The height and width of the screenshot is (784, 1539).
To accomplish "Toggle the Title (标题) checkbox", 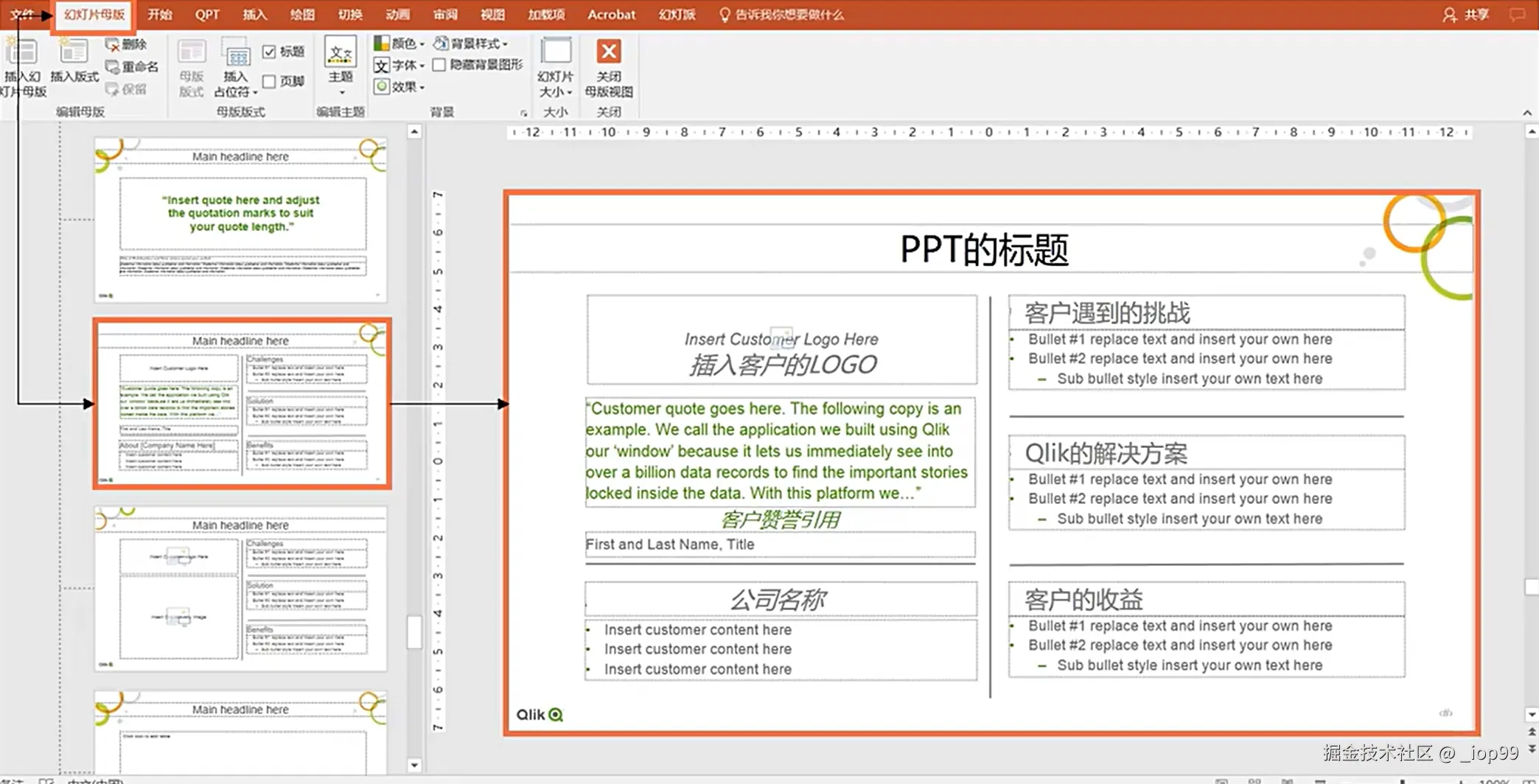I will pyautogui.click(x=269, y=52).
